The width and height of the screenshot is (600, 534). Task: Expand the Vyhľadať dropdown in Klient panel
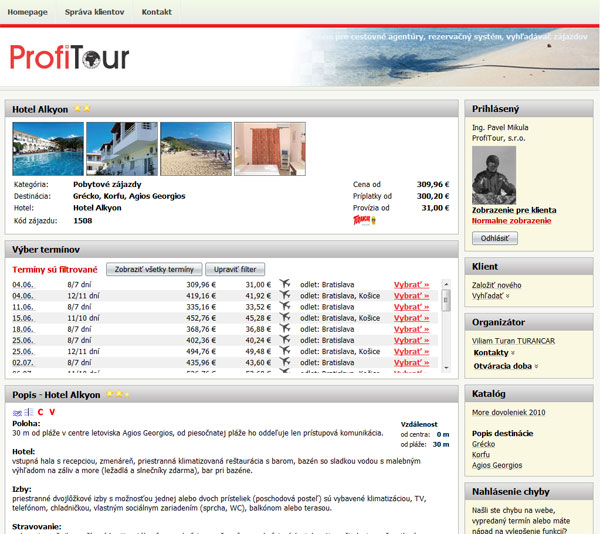point(491,296)
